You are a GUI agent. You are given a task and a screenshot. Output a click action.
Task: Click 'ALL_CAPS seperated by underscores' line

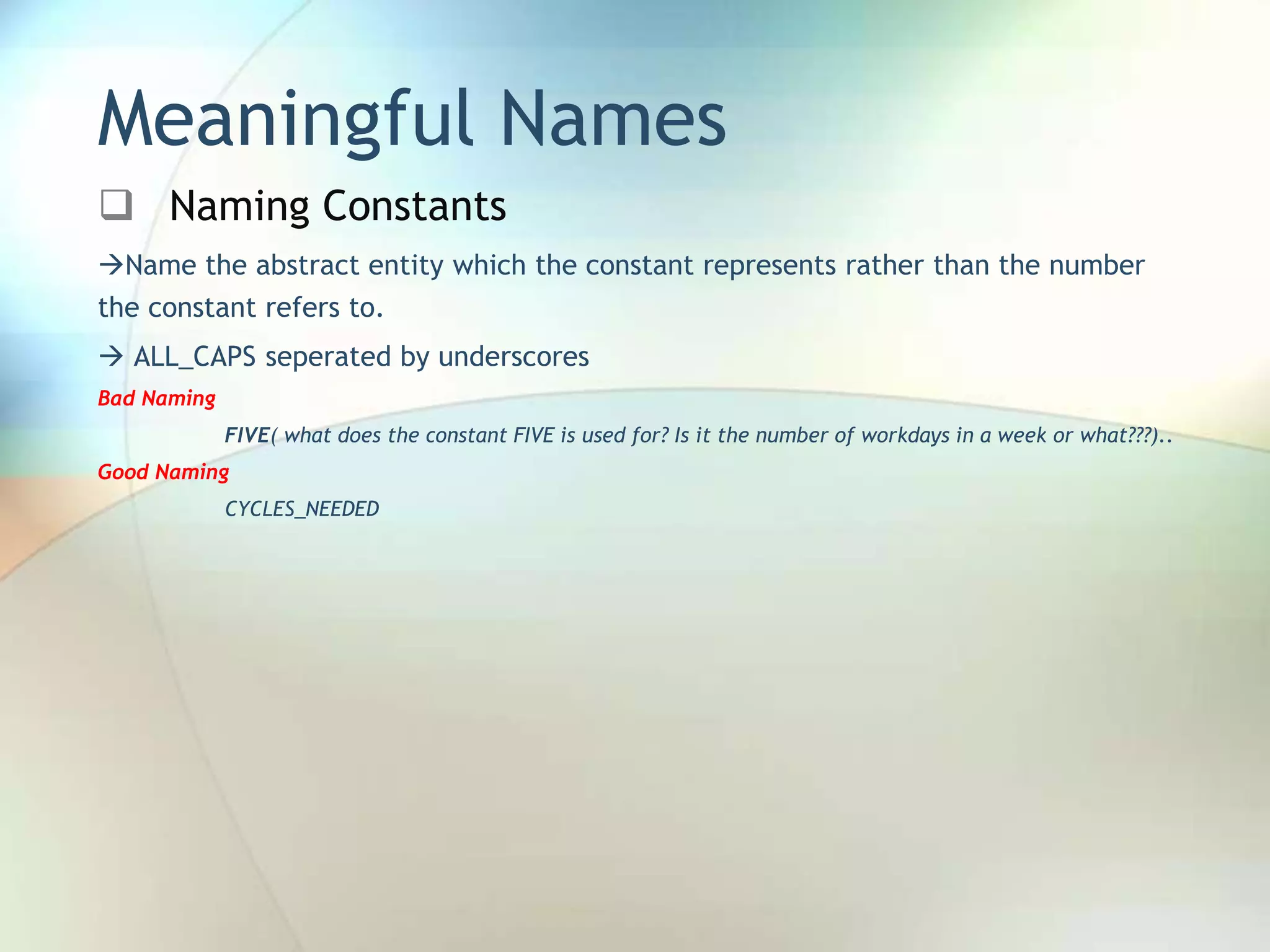[344, 357]
